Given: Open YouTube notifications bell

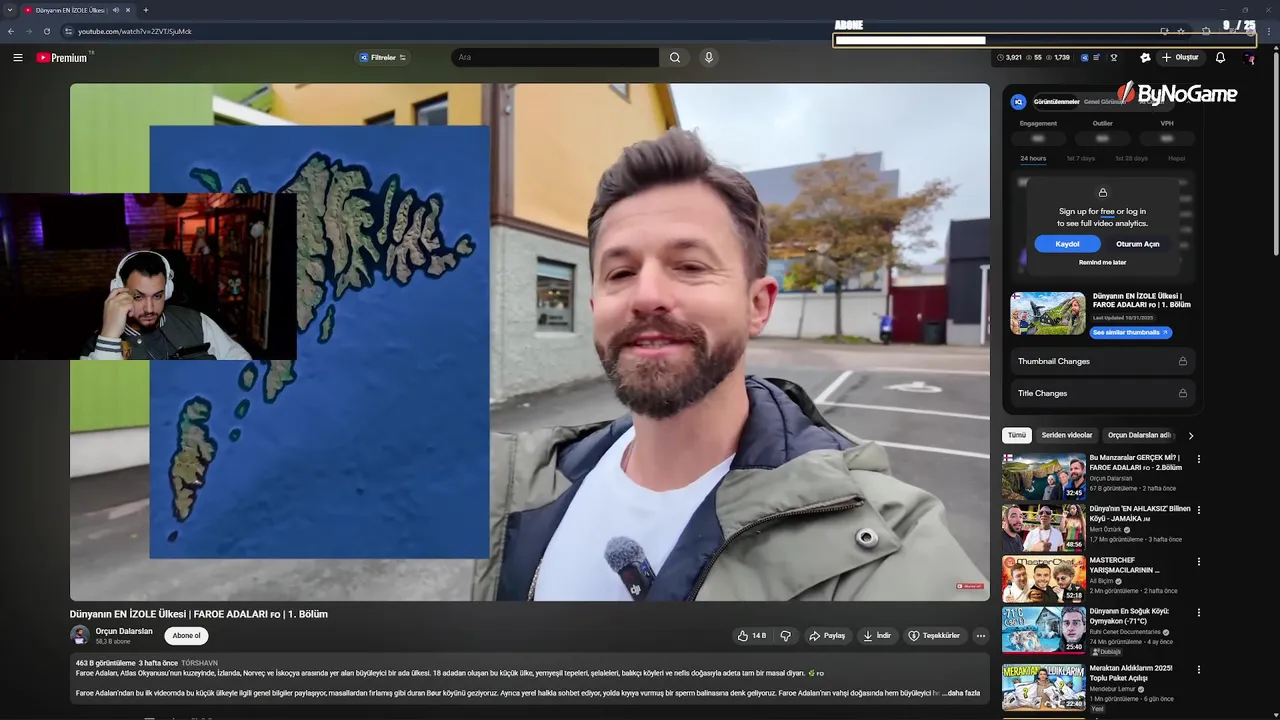Looking at the screenshot, I should tap(1220, 57).
